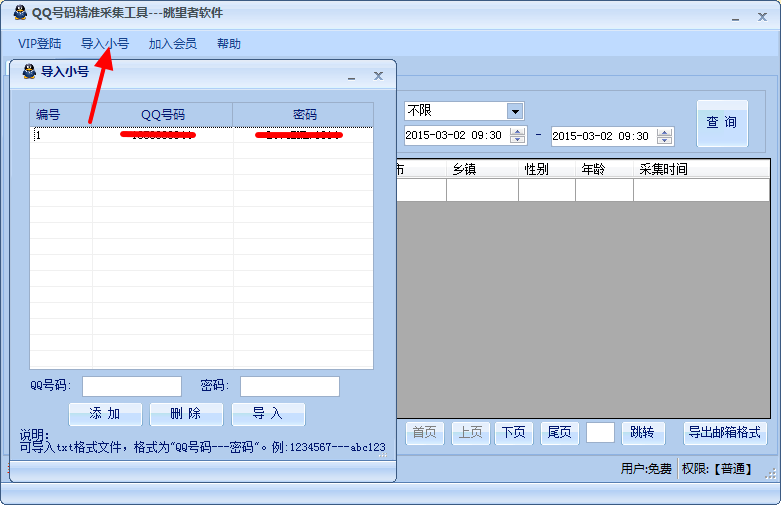This screenshot has height=505, width=781.
Task: Close the 导入小号 dialog
Action: pyautogui.click(x=379, y=76)
